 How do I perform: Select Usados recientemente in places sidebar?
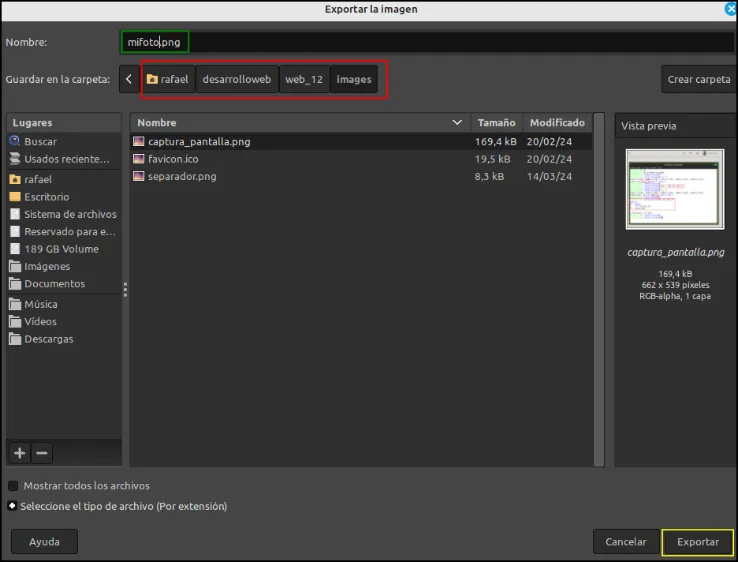[x=64, y=159]
